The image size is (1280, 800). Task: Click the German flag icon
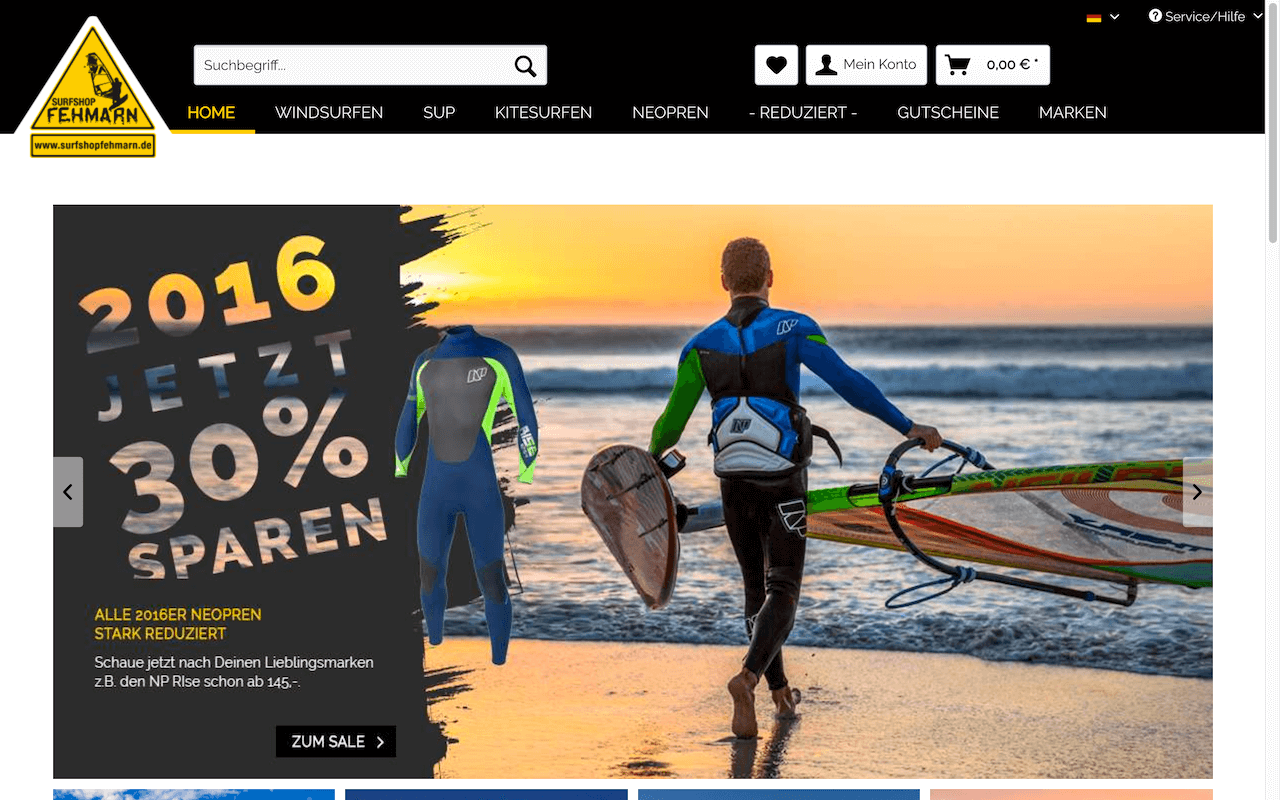1094,17
